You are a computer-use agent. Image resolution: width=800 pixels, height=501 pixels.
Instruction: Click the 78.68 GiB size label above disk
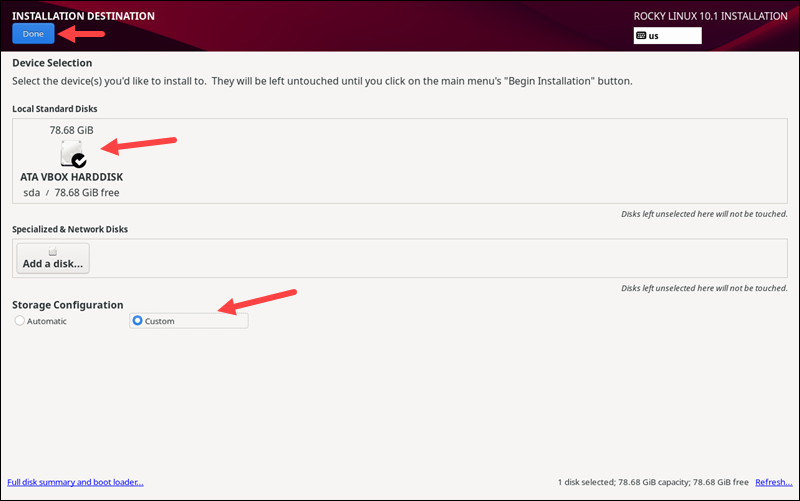coord(71,130)
